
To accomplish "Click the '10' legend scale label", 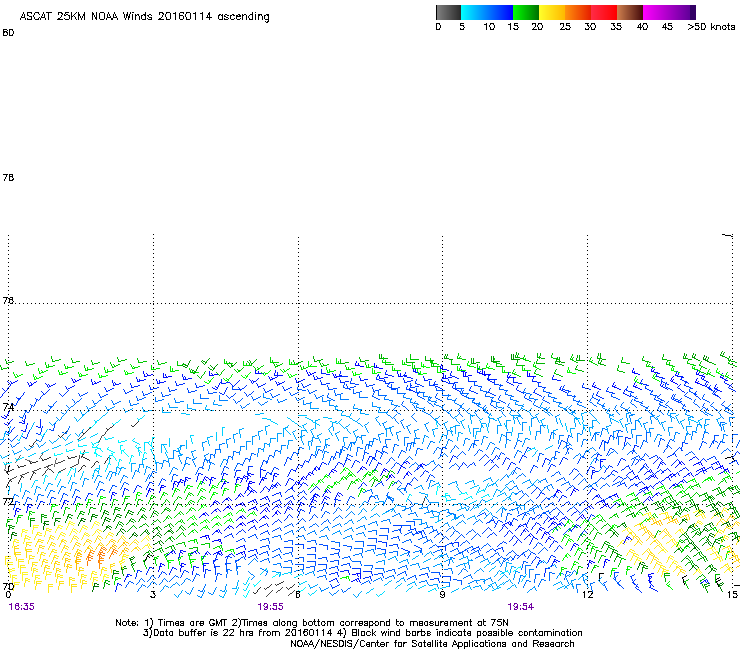I will (489, 27).
